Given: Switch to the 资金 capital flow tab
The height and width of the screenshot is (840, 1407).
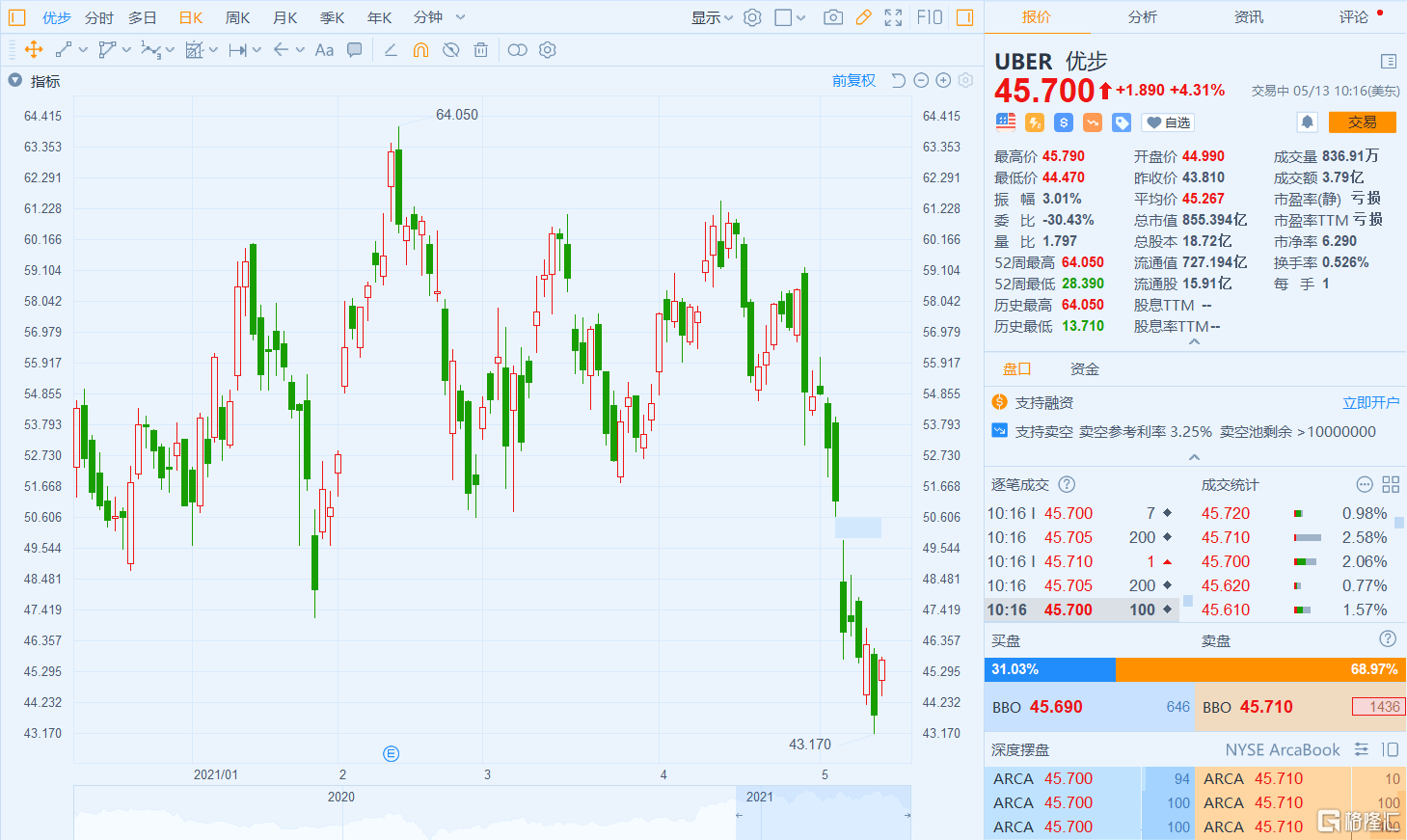Looking at the screenshot, I should pos(1085,369).
